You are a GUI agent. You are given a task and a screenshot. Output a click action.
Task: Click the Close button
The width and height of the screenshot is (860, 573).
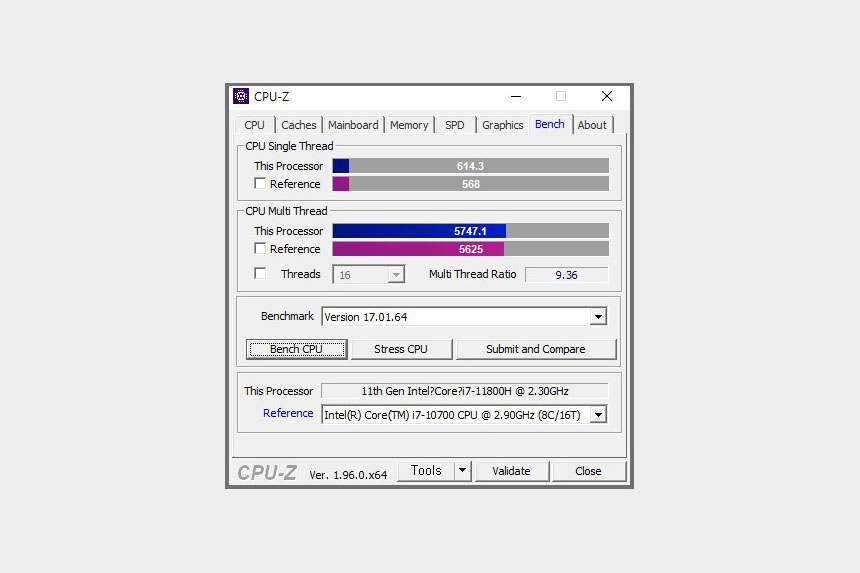pos(589,471)
